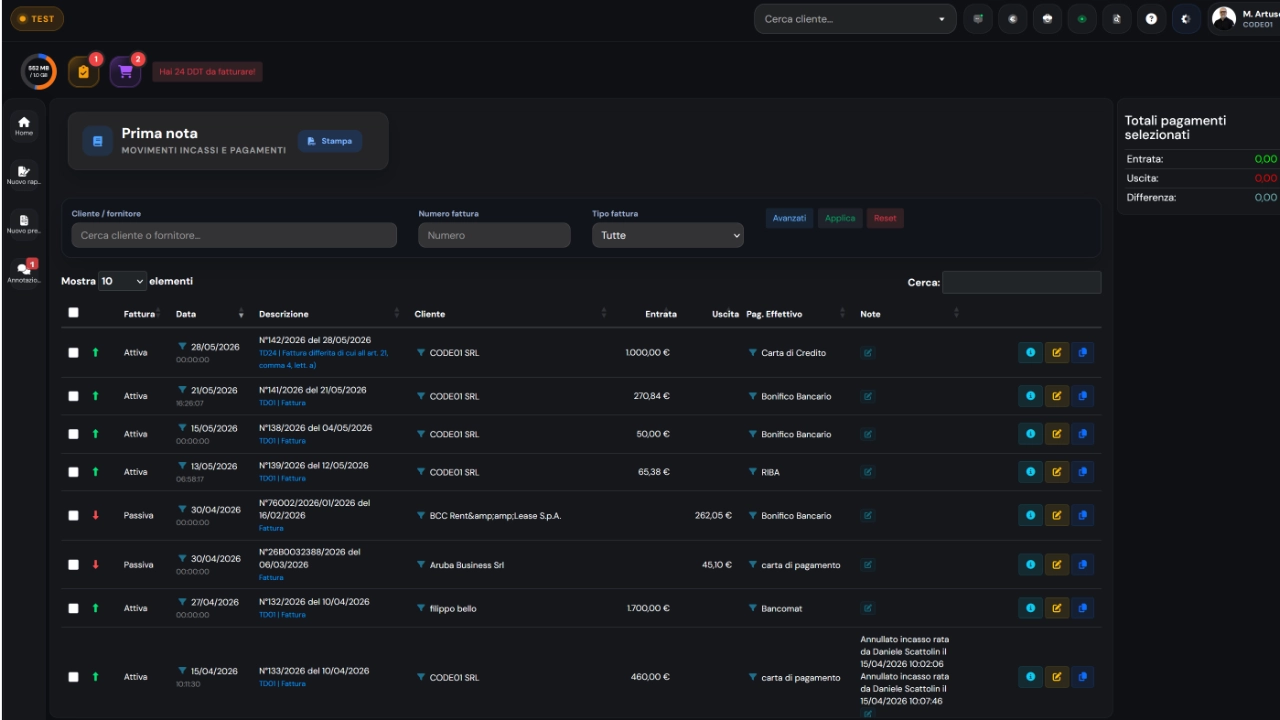The width and height of the screenshot is (1280, 720).
Task: Edit the BCC Rent Lease movement
Action: pos(1057,515)
